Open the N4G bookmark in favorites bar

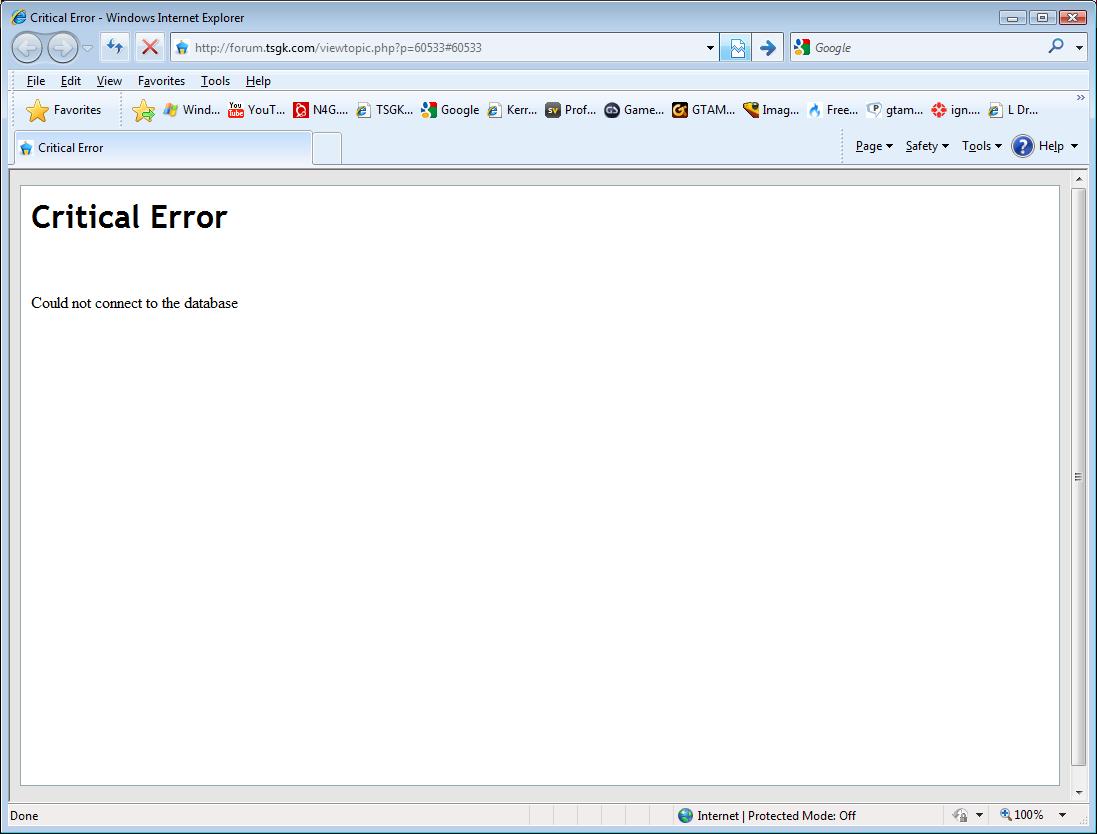click(320, 110)
